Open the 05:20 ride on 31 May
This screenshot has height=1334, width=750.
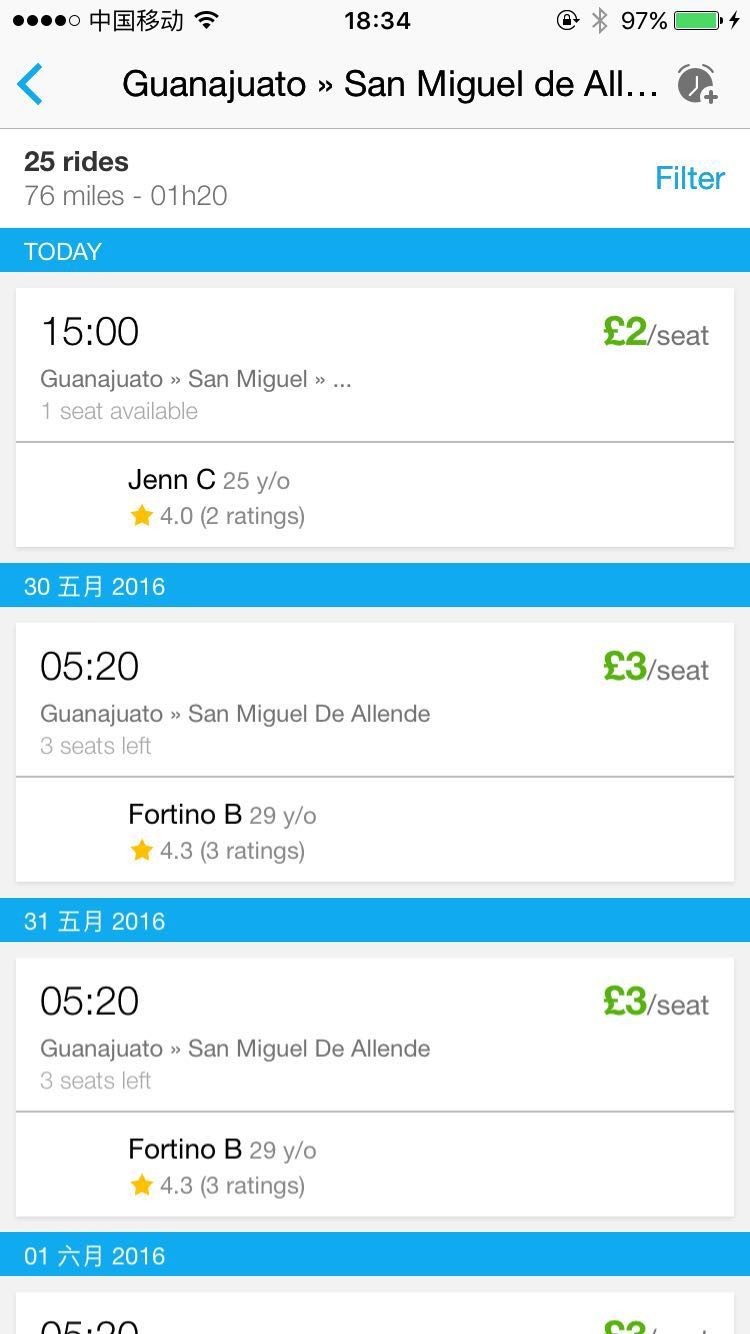(x=300, y=1035)
